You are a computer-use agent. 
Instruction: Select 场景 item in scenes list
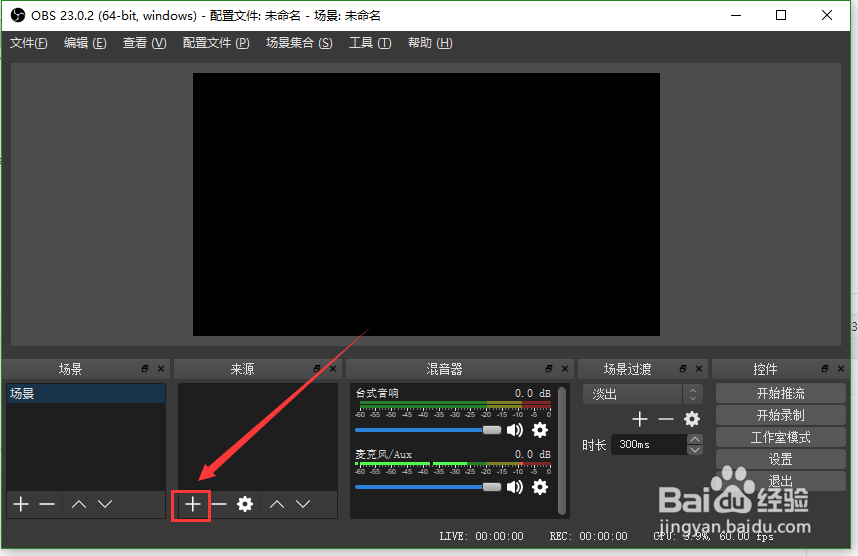(86, 393)
